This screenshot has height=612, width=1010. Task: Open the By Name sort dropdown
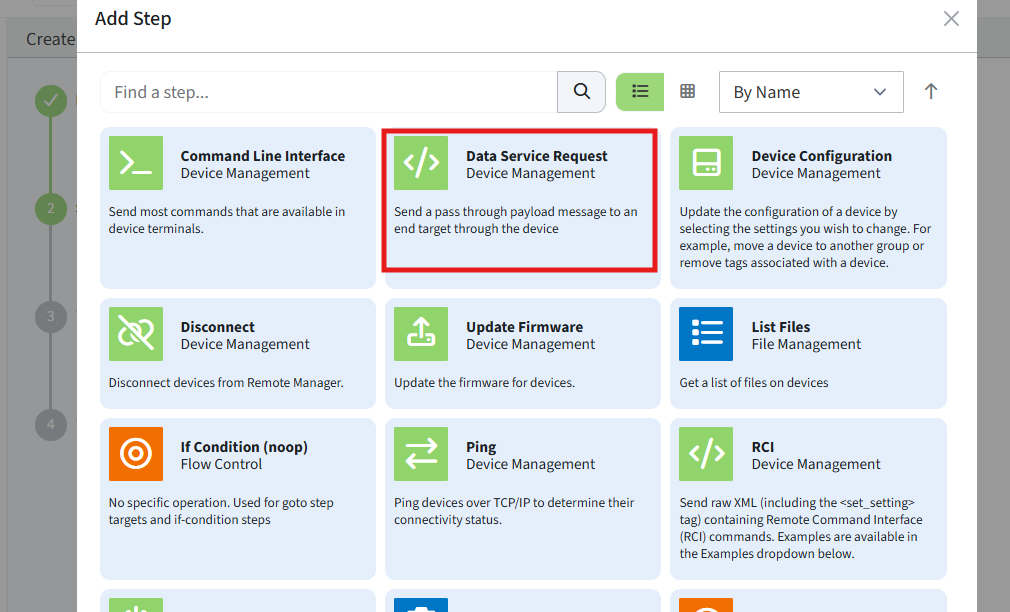(810, 92)
